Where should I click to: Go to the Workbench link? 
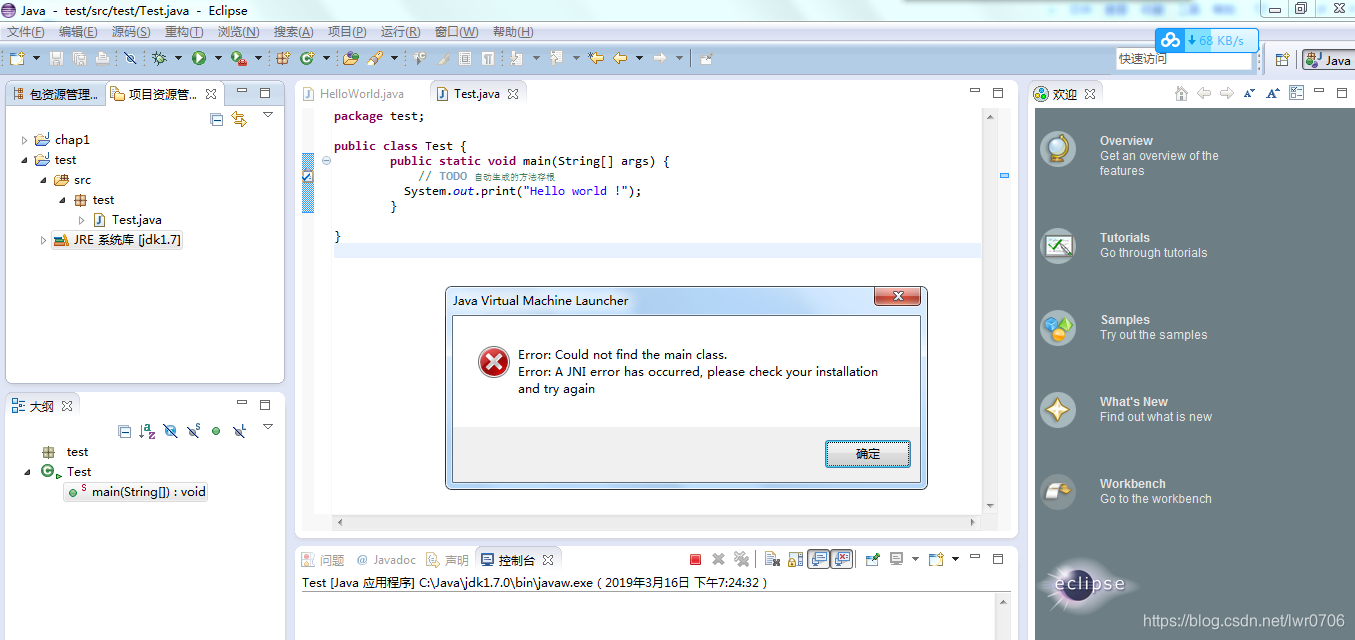[x=1133, y=484]
